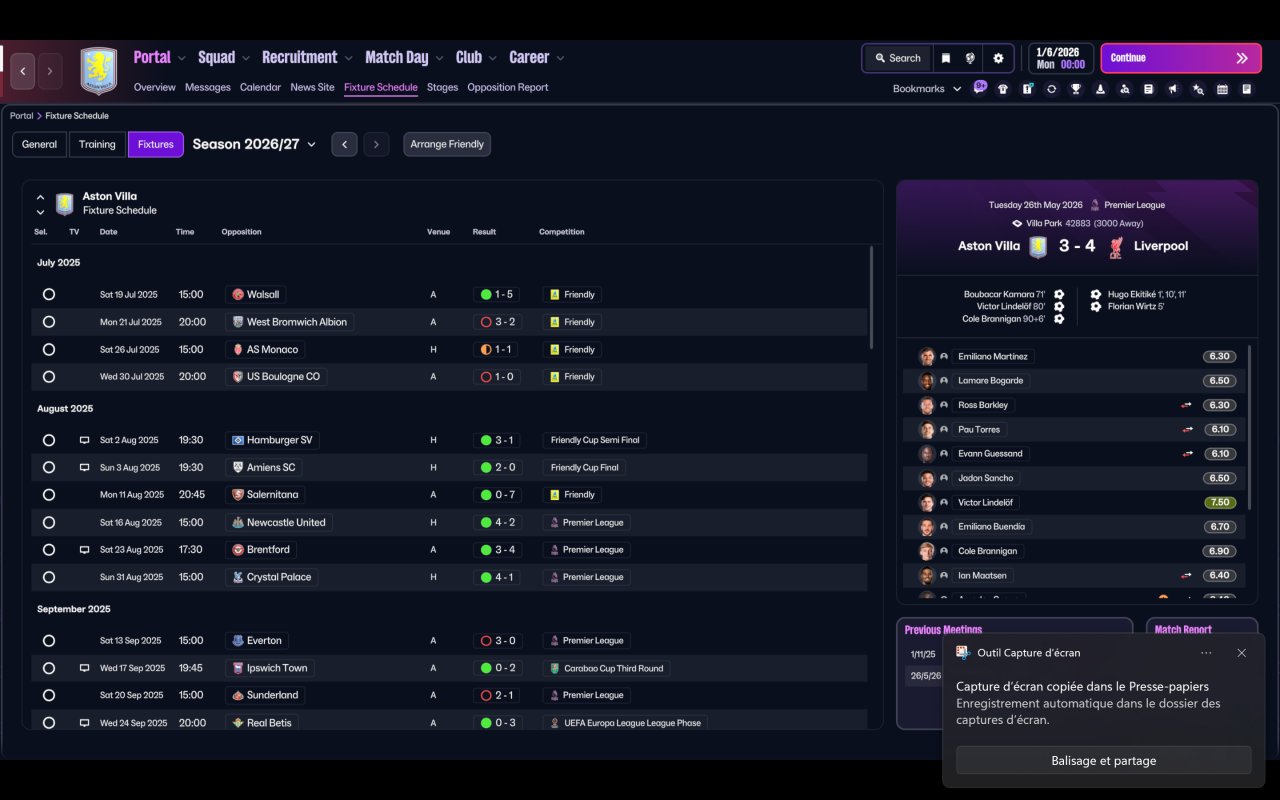Expand the Recruitment menu dropdown arrow

click(347, 58)
